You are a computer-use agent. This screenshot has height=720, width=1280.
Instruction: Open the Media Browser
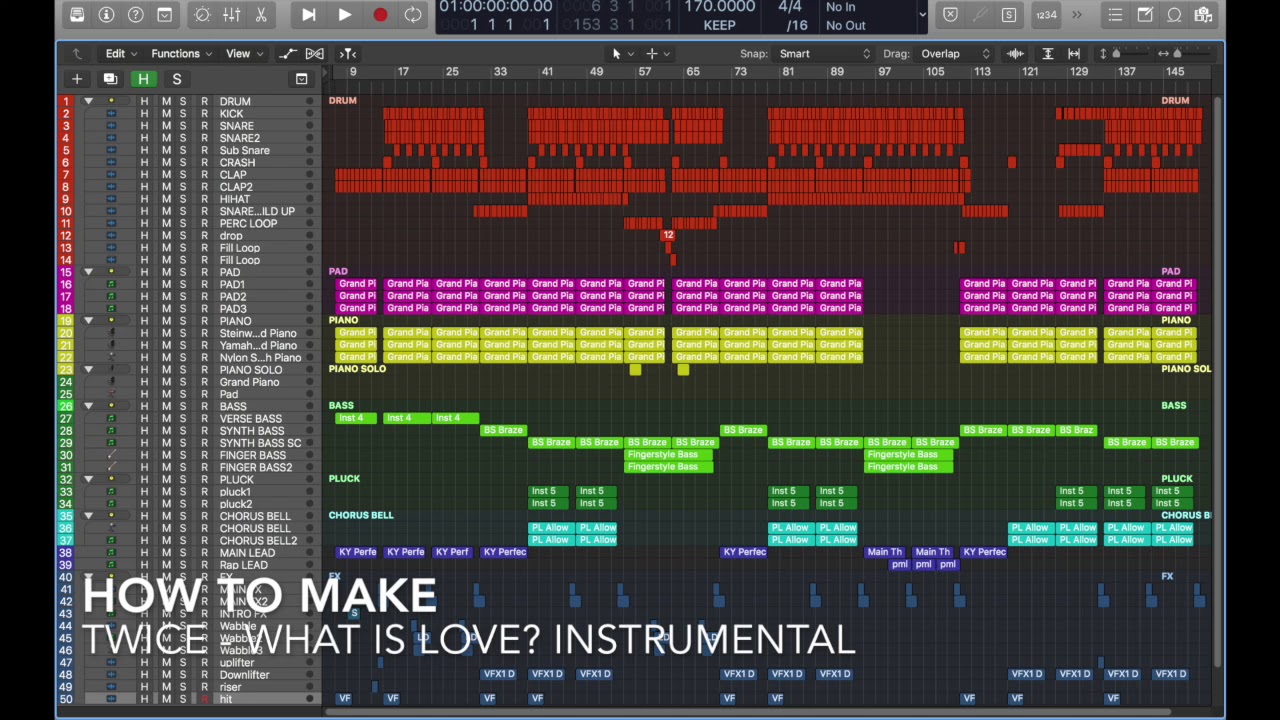1203,15
